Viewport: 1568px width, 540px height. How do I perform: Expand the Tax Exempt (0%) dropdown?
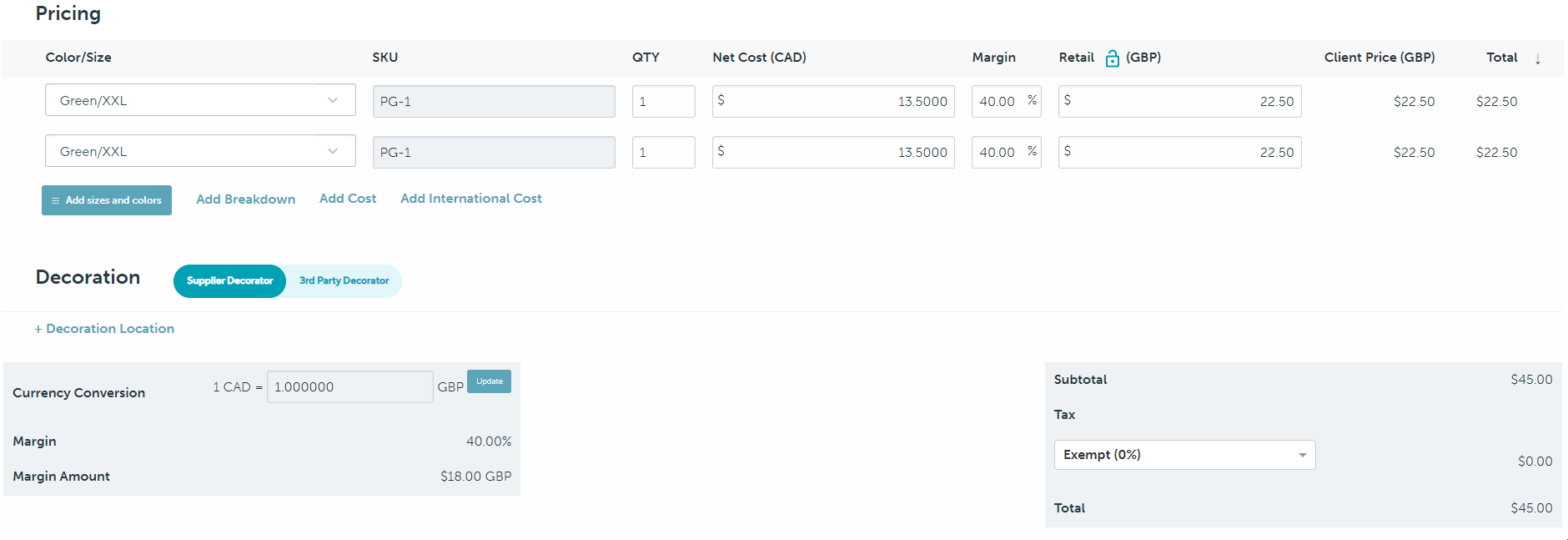[1184, 455]
